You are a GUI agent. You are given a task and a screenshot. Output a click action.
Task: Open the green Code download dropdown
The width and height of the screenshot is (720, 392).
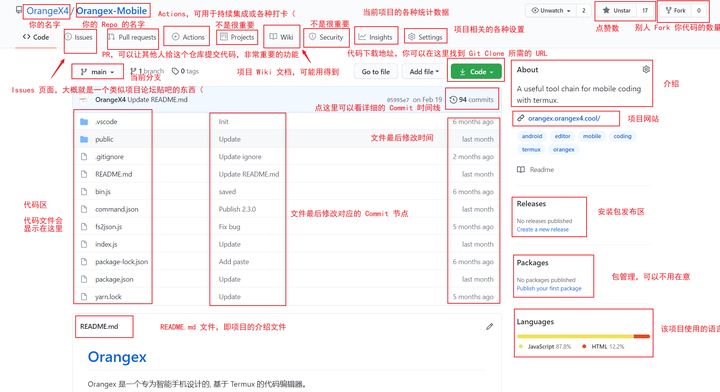pos(476,72)
